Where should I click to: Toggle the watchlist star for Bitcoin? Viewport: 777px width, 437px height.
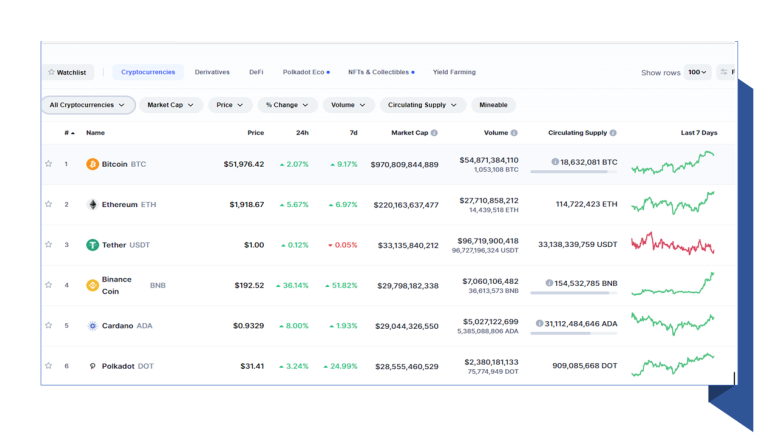[x=49, y=164]
